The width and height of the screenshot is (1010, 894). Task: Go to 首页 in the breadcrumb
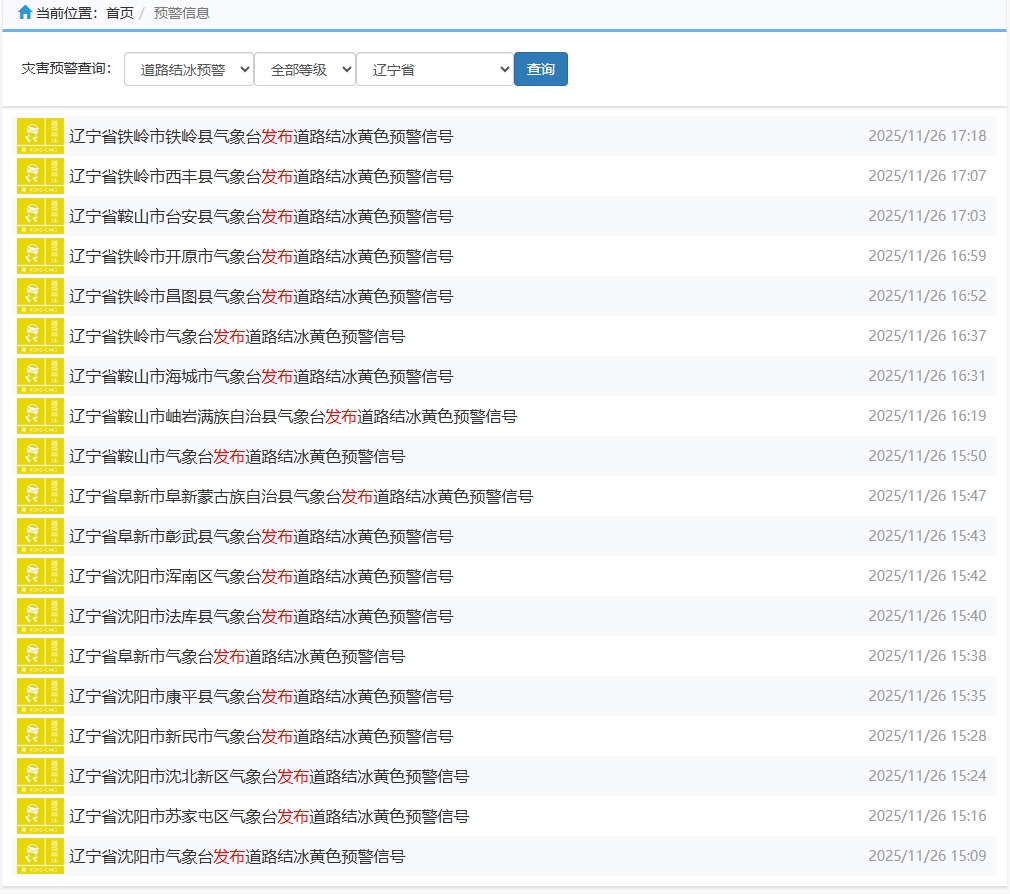(119, 13)
